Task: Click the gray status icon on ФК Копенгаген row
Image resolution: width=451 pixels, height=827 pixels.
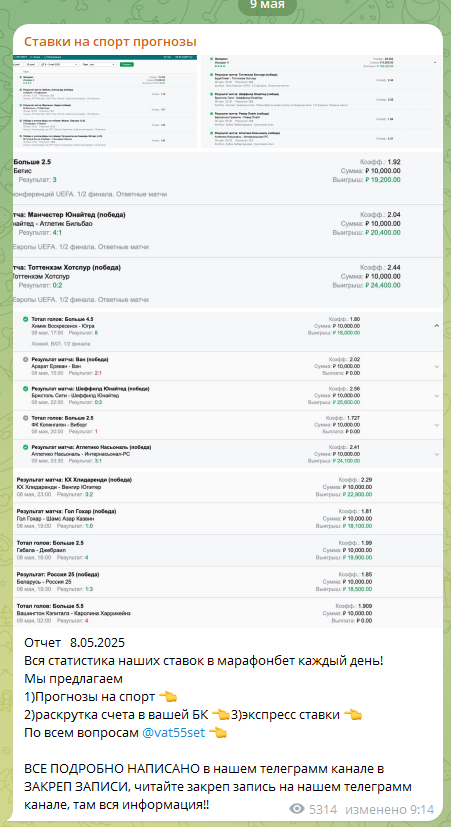Action: (25, 418)
